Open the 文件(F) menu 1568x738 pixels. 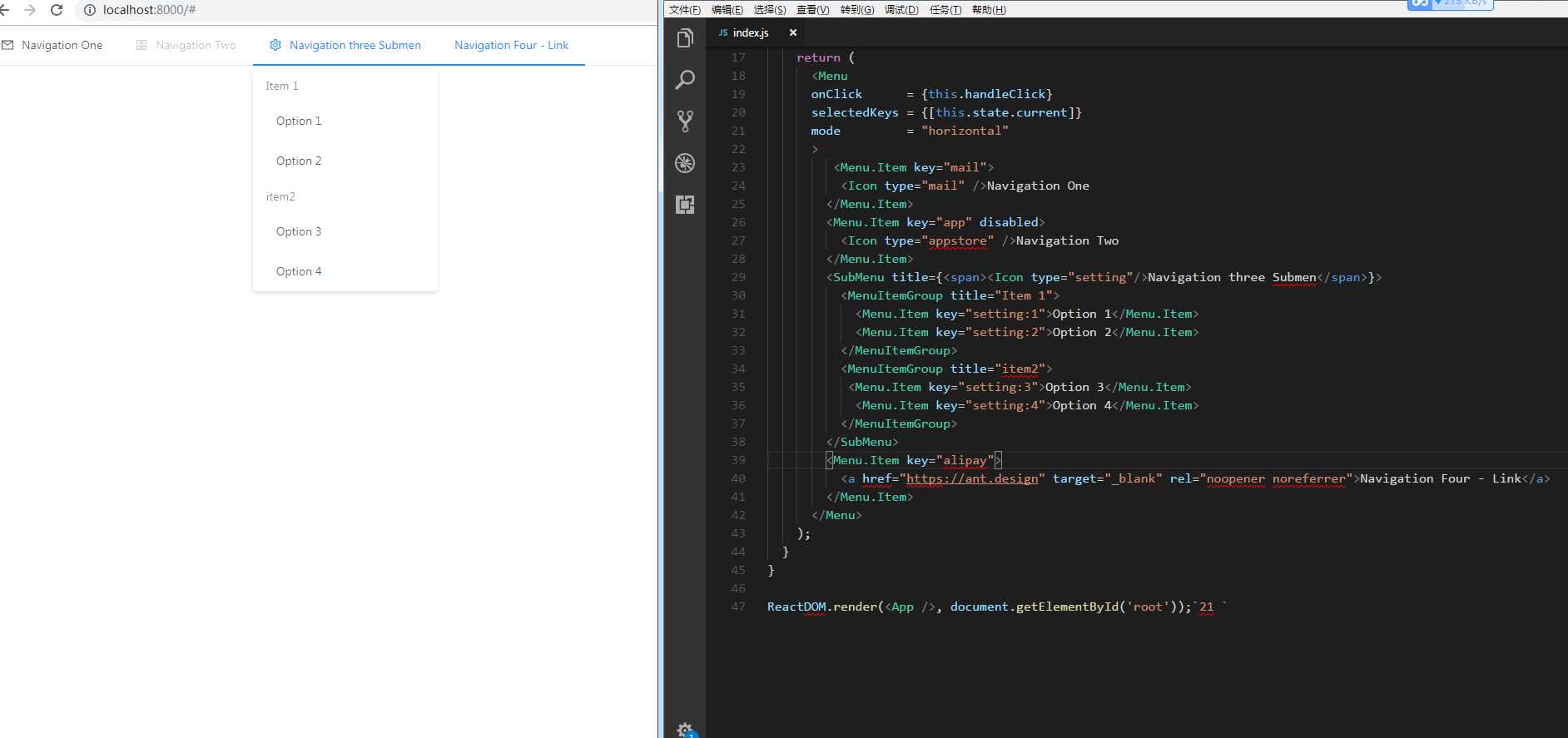(x=684, y=10)
